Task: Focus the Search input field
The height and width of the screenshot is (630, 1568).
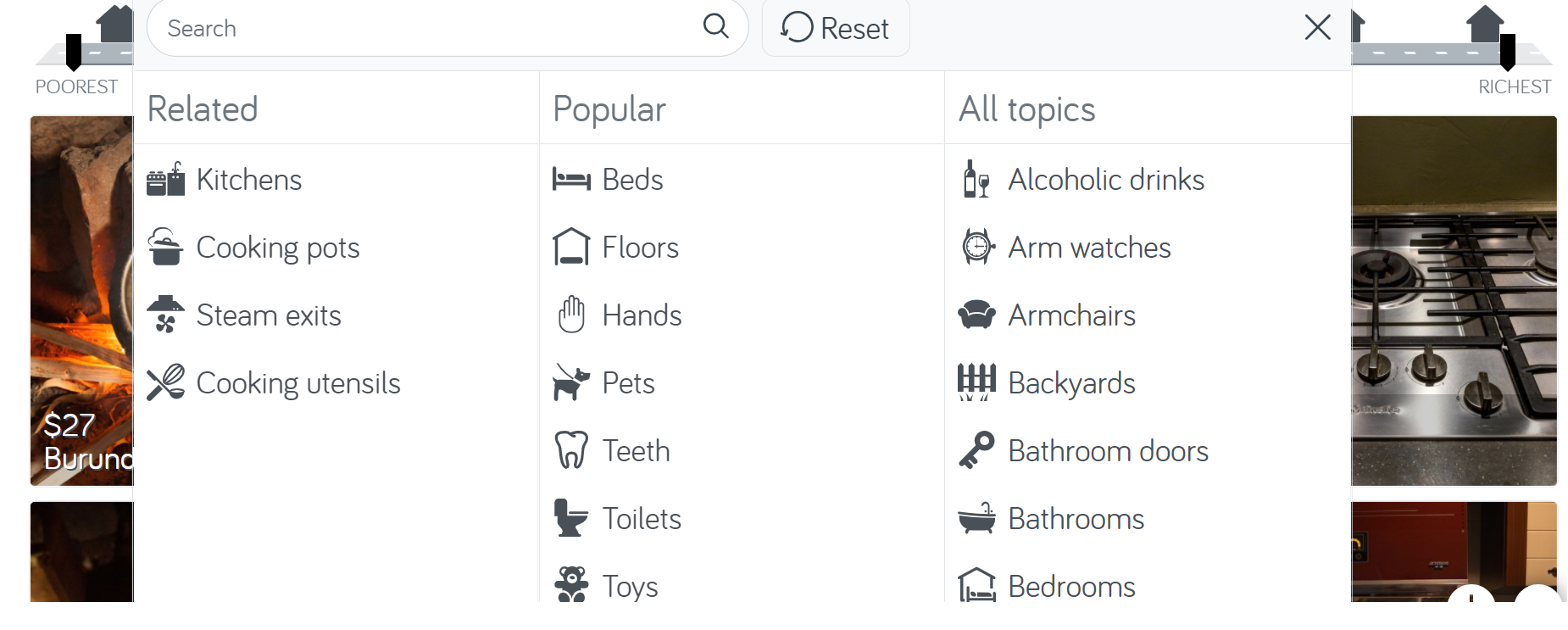Action: coord(424,28)
